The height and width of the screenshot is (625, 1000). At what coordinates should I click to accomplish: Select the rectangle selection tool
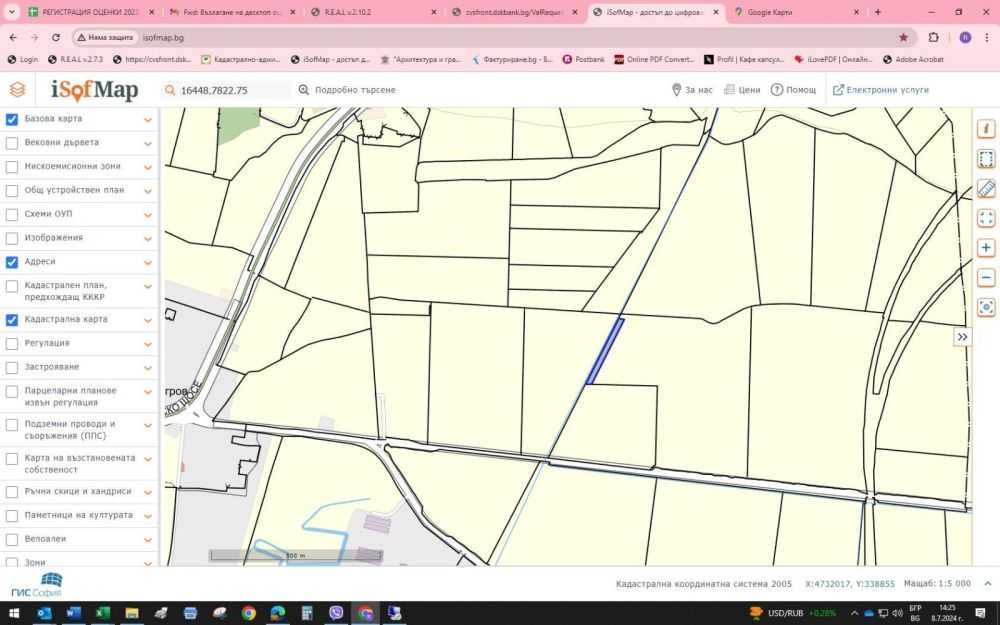(986, 159)
